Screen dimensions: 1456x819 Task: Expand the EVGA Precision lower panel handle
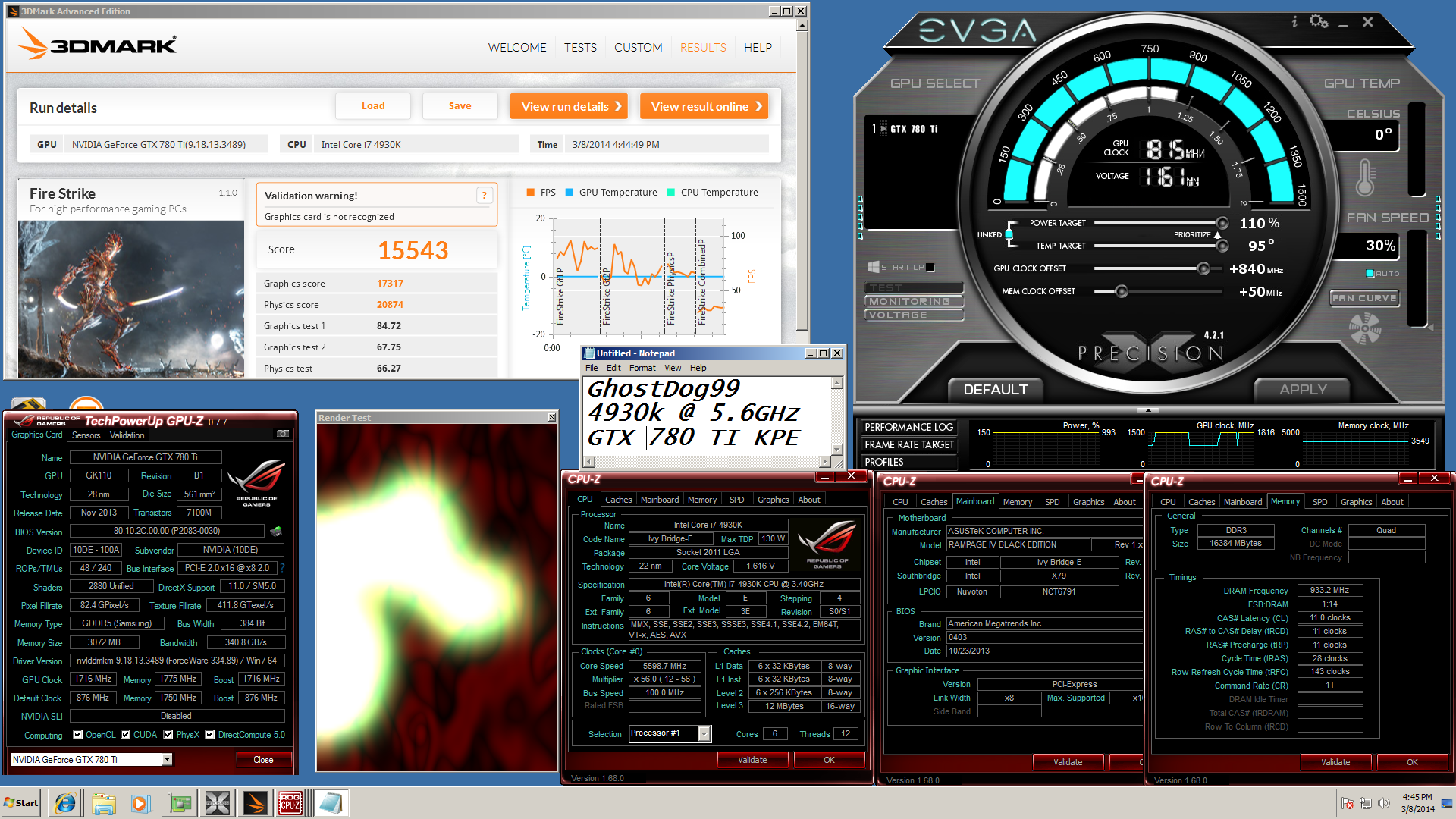point(1148,410)
